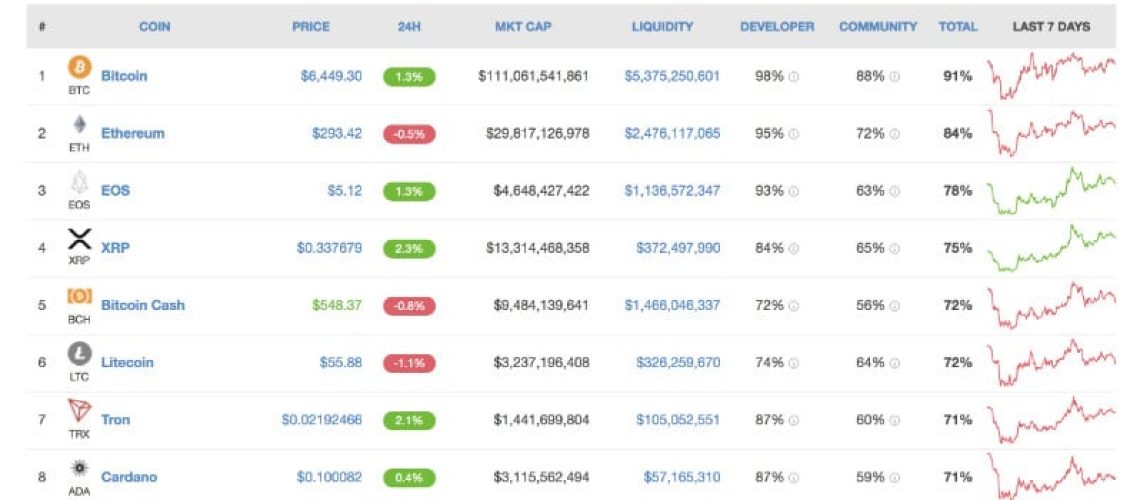The image size is (1140, 500).
Task: Open info icon beside Ethereum developer 95%
Action: (x=794, y=134)
